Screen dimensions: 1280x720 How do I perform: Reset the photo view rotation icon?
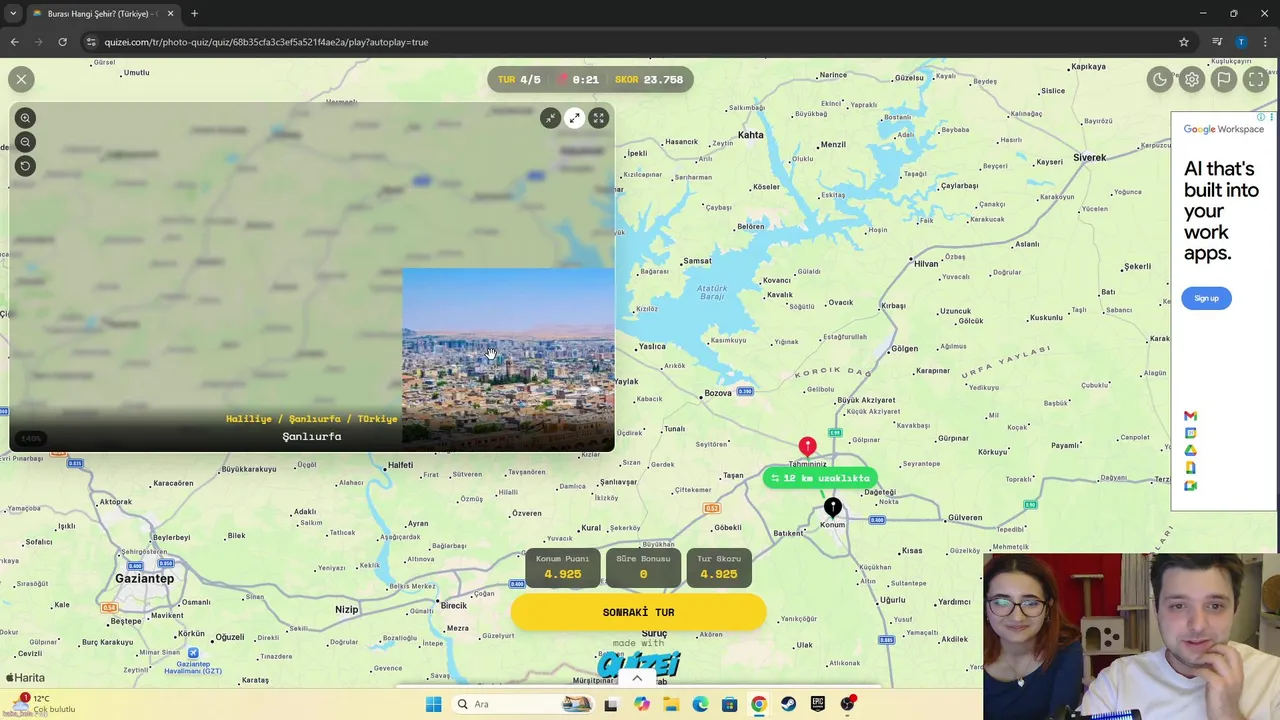point(25,166)
